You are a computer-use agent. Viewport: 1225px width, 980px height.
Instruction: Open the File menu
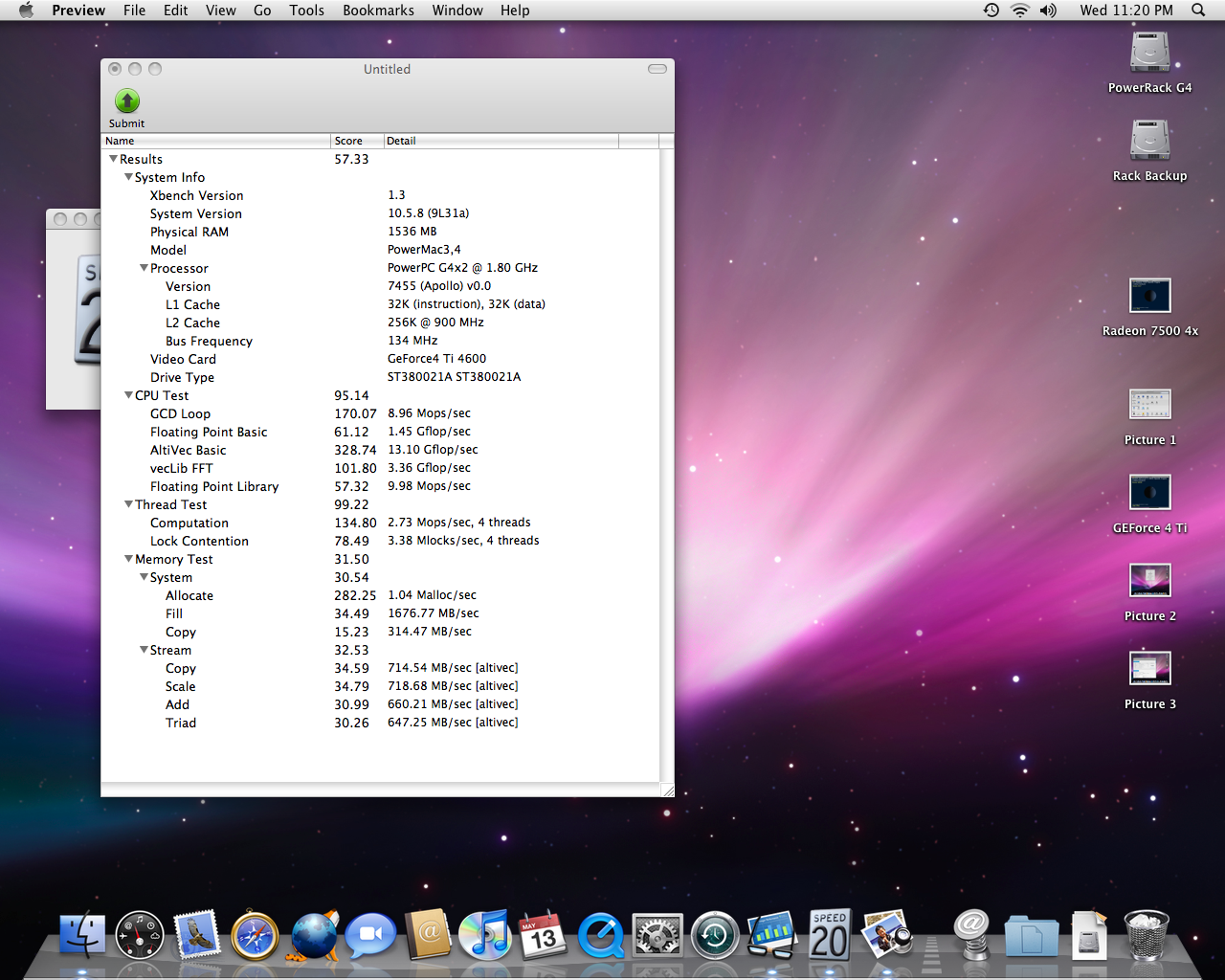click(x=134, y=10)
